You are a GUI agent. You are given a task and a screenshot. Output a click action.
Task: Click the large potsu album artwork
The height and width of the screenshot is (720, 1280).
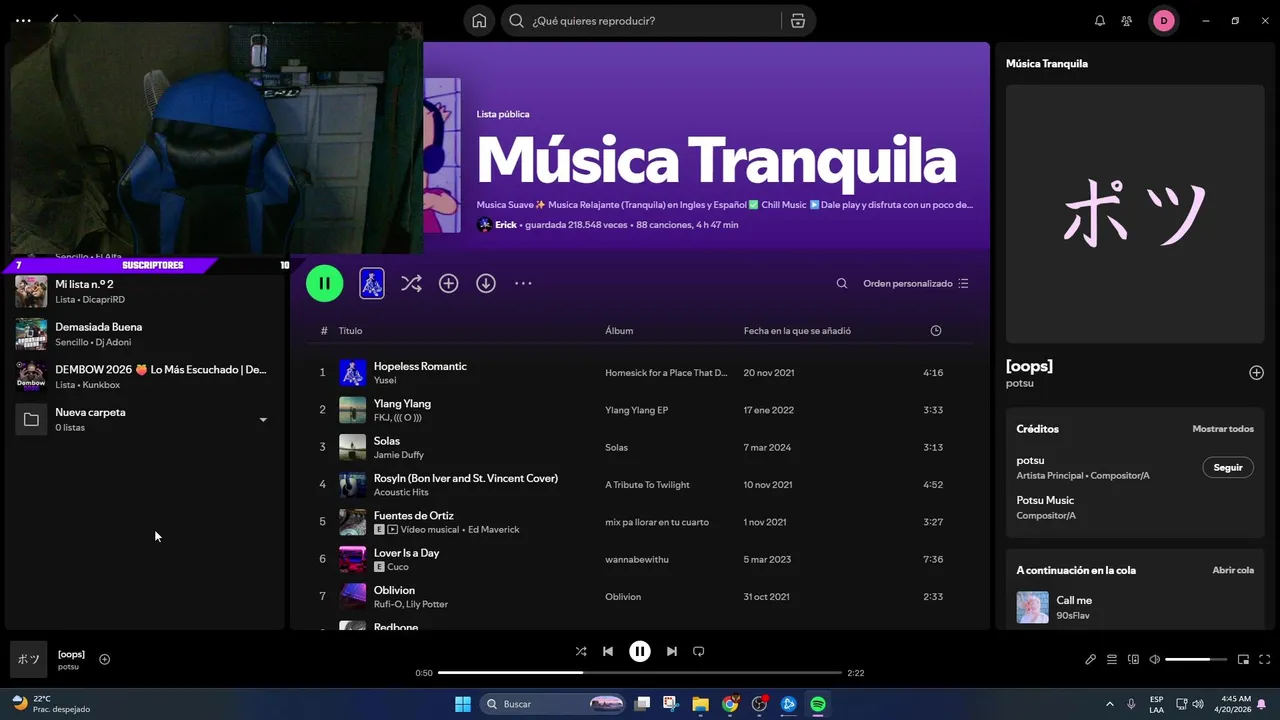pos(1135,214)
